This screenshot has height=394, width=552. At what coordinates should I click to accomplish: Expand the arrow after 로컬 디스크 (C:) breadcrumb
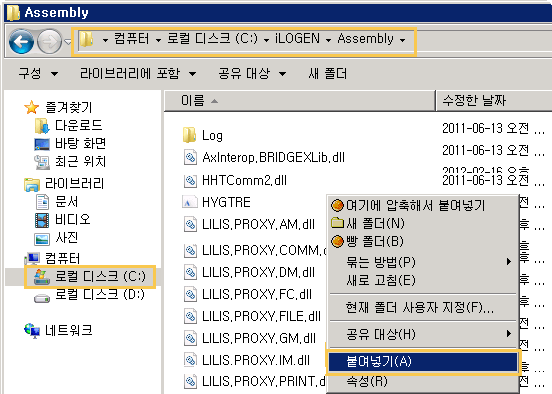[266, 40]
